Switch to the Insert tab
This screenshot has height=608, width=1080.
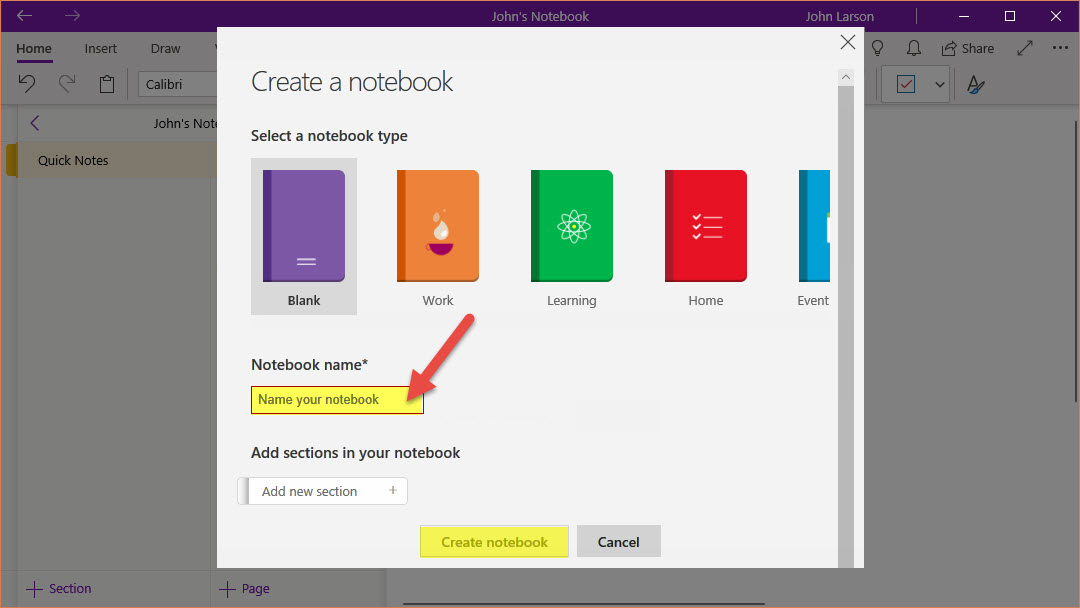(x=100, y=48)
